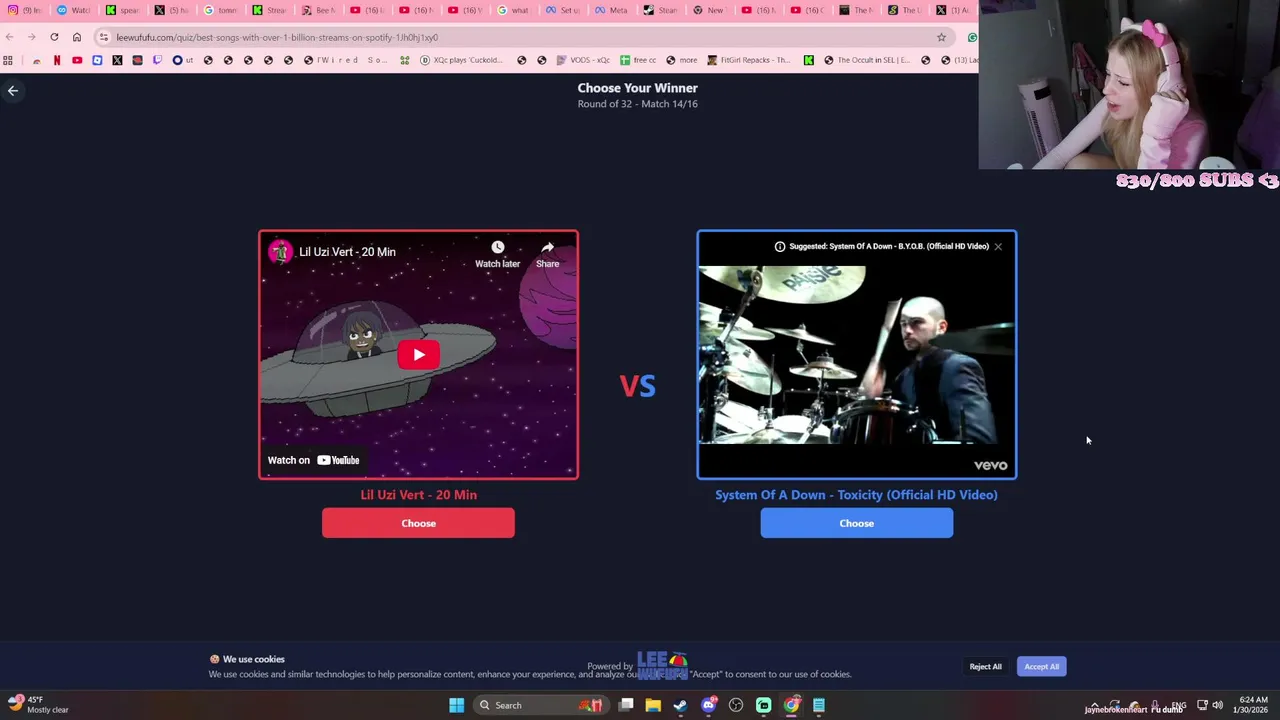Open File Explorer from taskbar

pyautogui.click(x=653, y=705)
